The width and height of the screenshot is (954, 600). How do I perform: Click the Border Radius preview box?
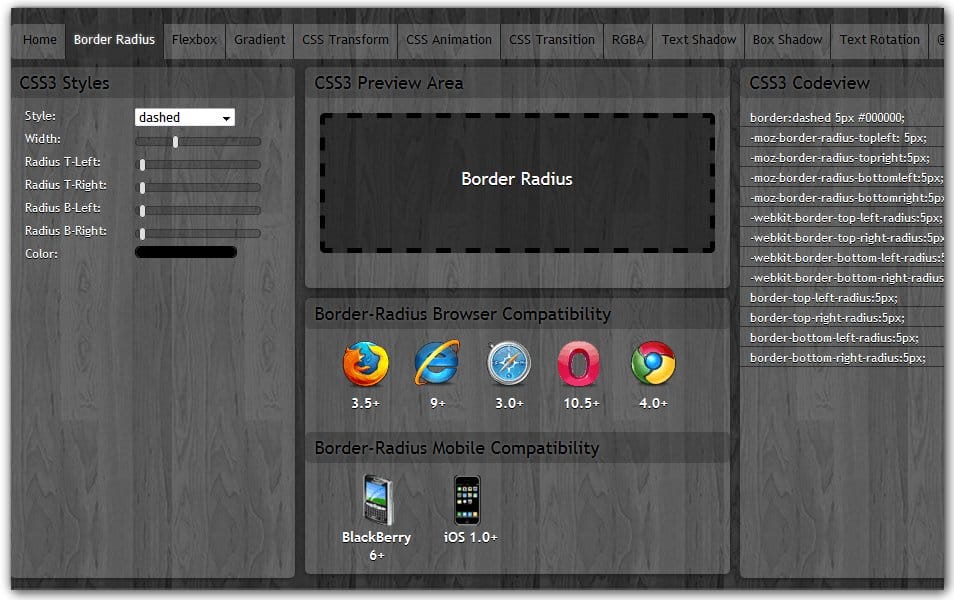(516, 180)
